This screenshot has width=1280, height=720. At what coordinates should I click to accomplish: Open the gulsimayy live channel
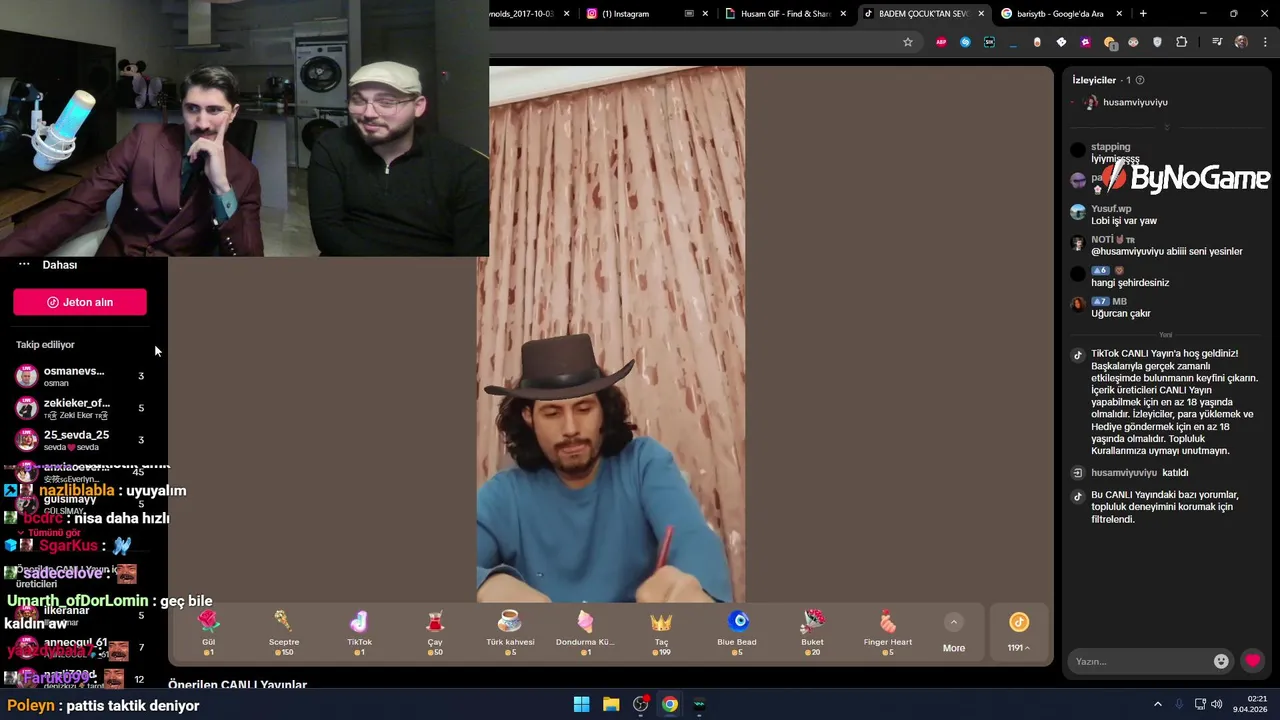[82, 502]
